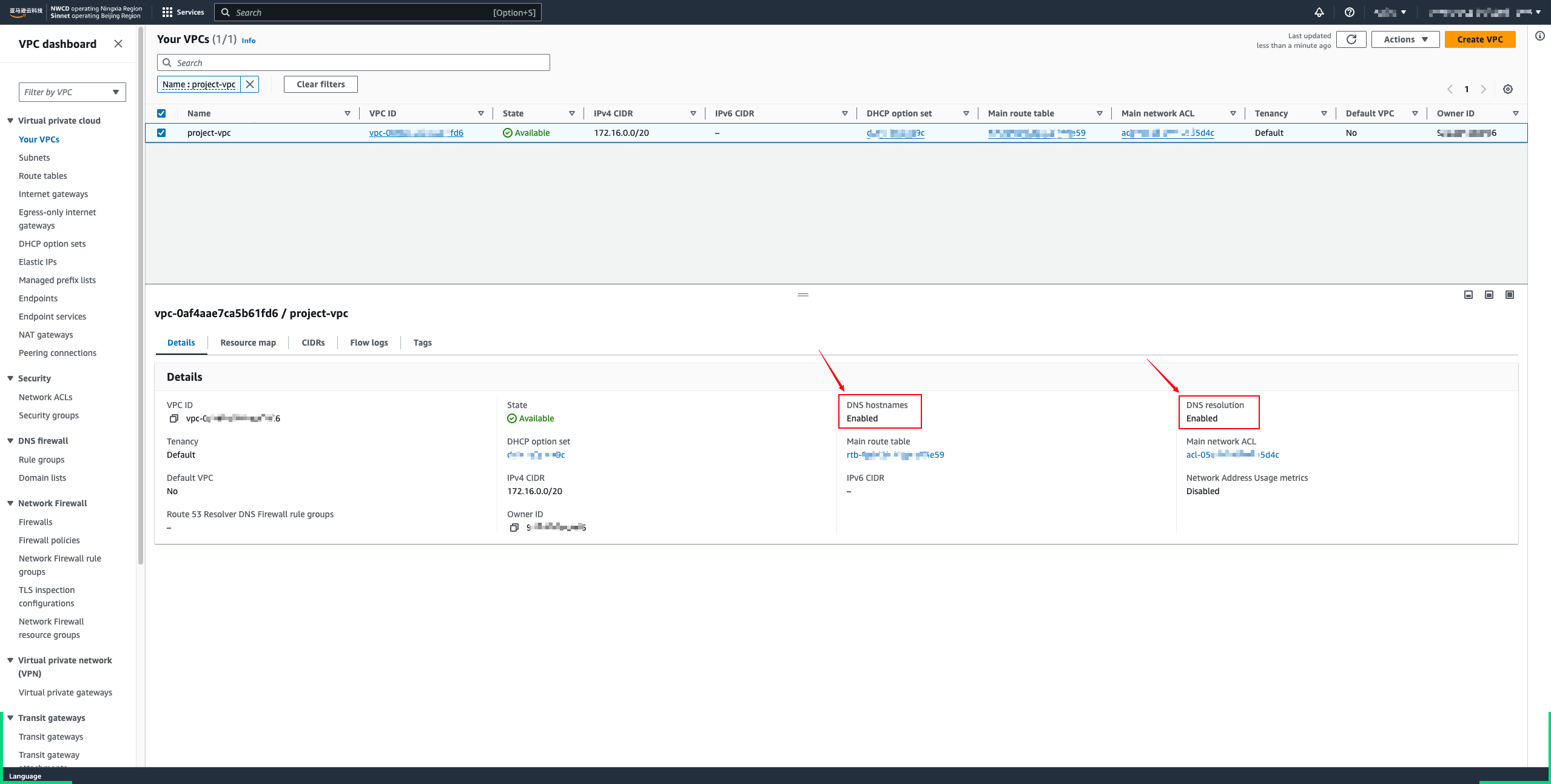1551x784 pixels.
Task: Copy the Owner ID with copy icon
Action: (514, 528)
